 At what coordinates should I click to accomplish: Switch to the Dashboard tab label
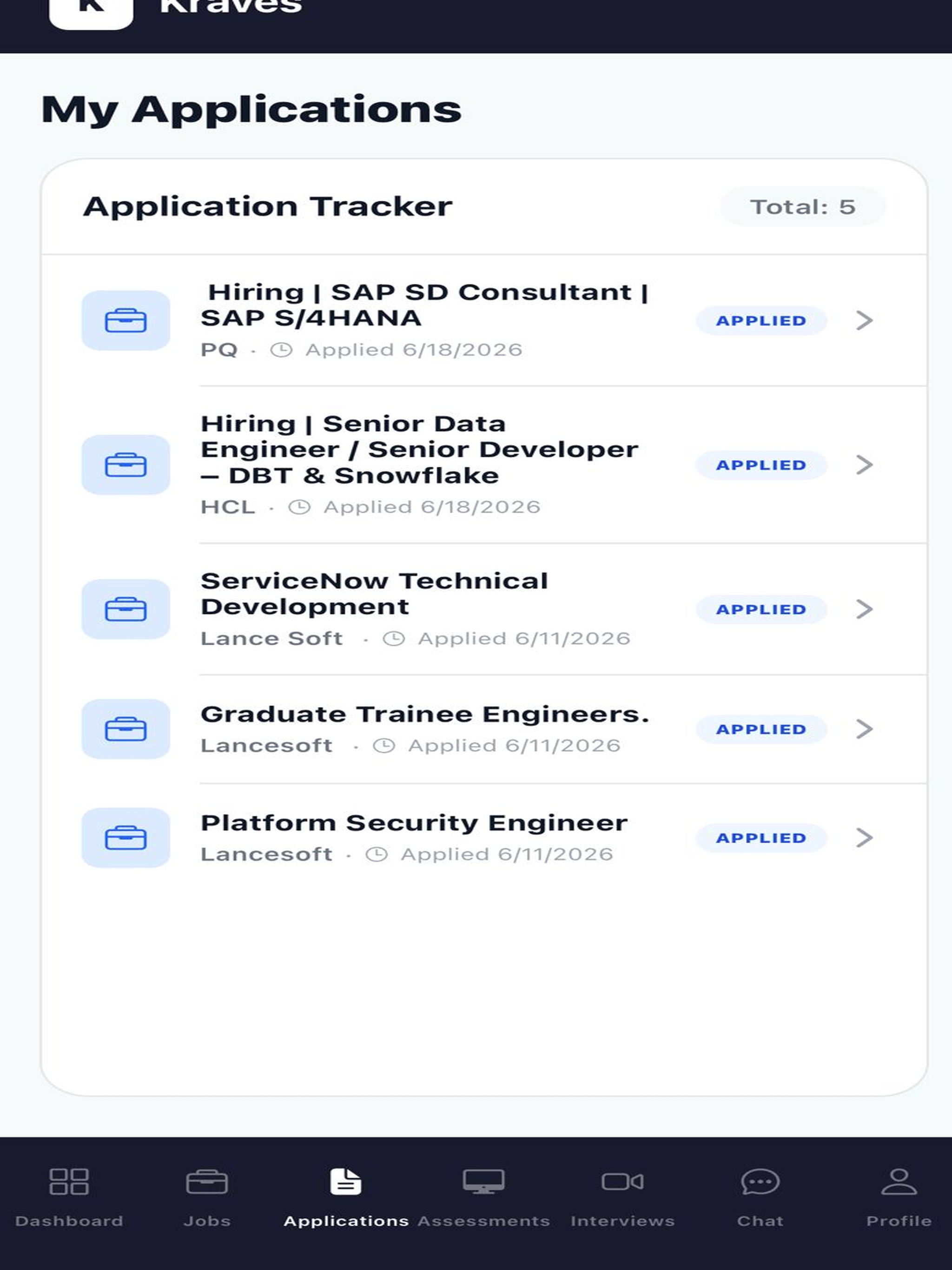click(x=69, y=1221)
